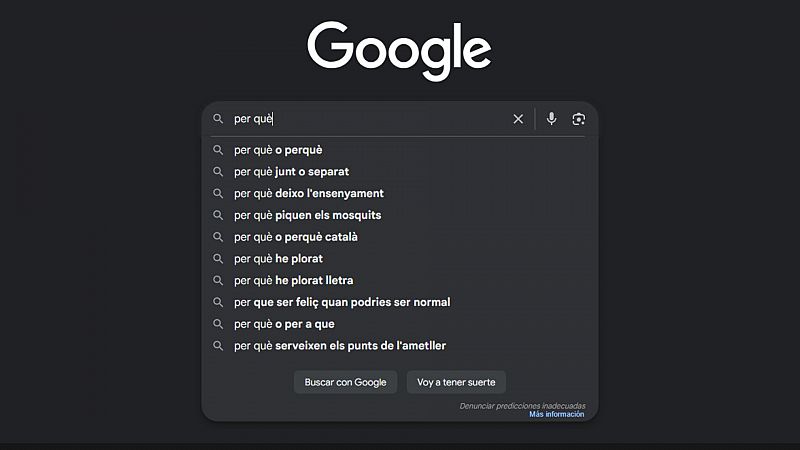
Task: Click magnifier icon beside 'per què o perquè'
Action: tap(217, 150)
